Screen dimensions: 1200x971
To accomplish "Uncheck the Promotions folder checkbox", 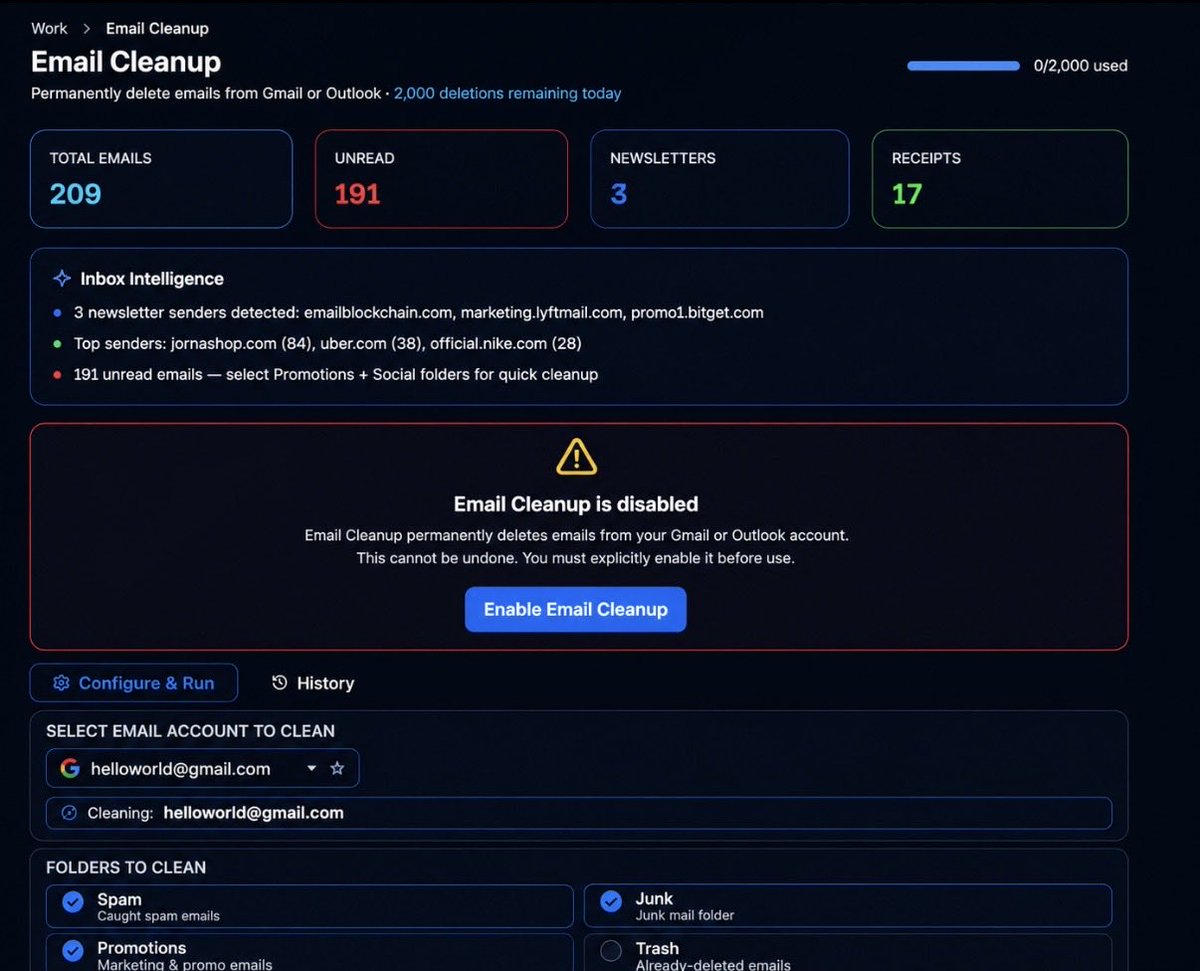I will click(73, 951).
